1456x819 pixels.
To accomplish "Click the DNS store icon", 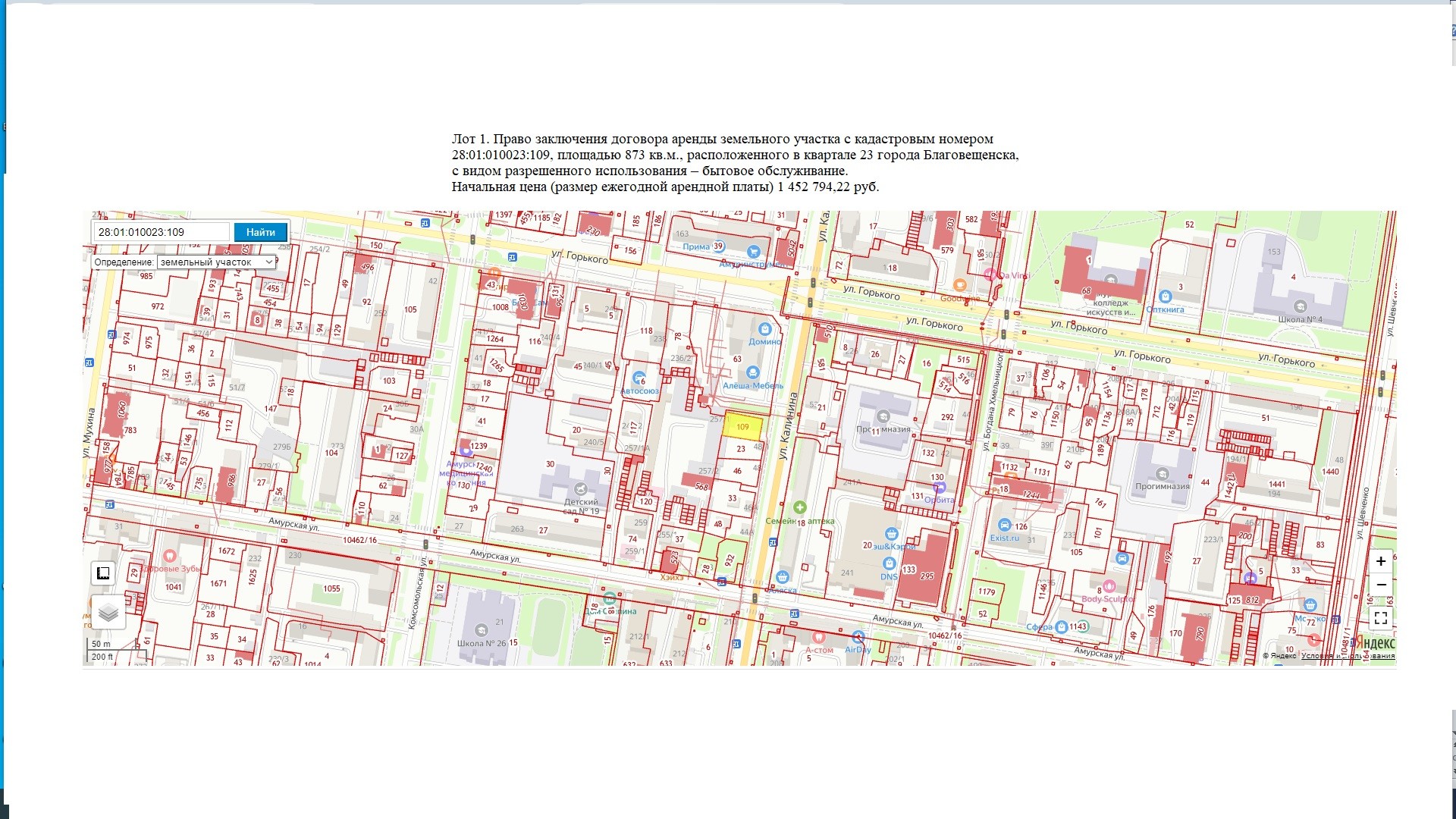I will coord(889,563).
